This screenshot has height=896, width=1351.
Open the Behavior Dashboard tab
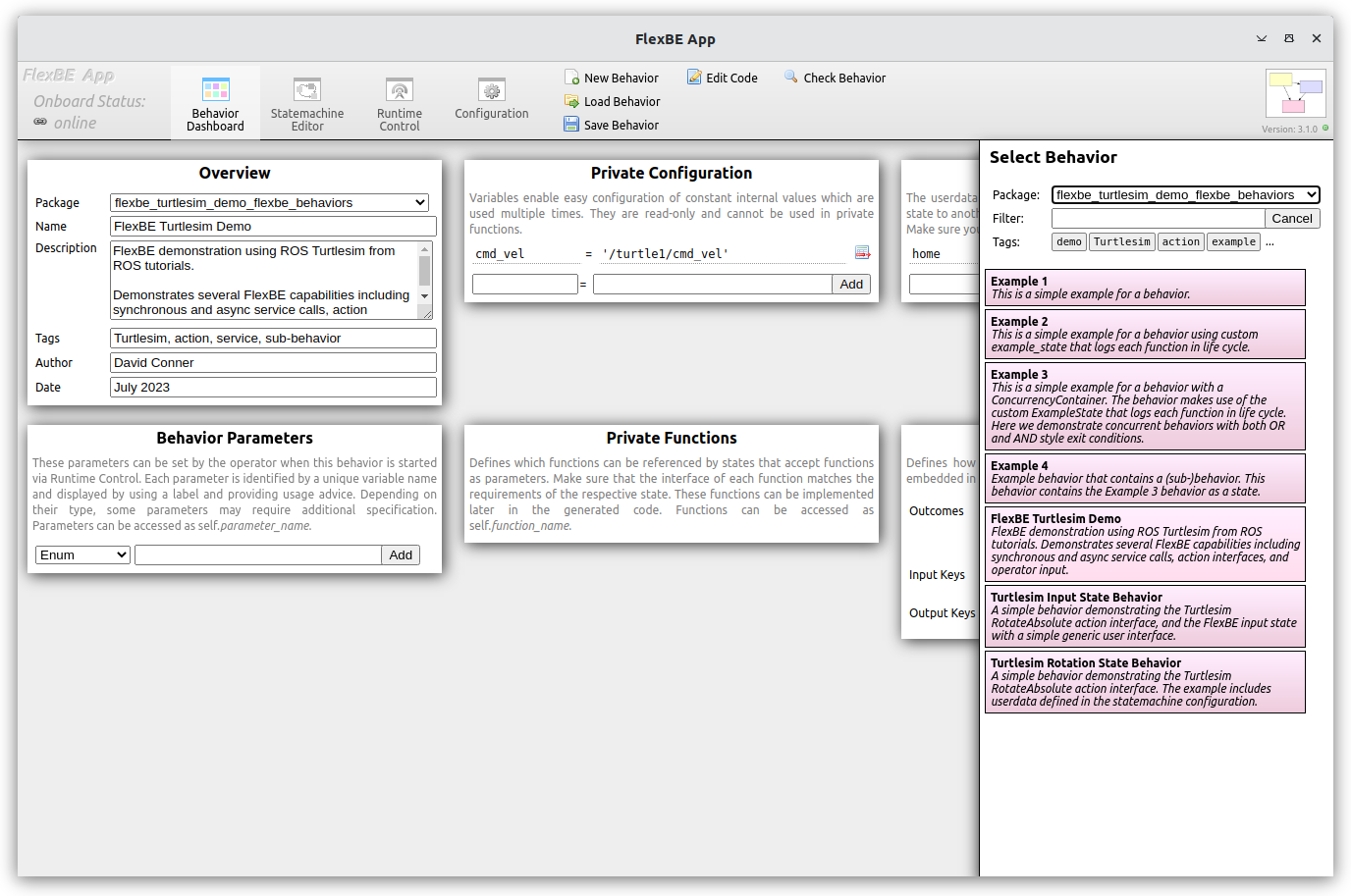215,103
